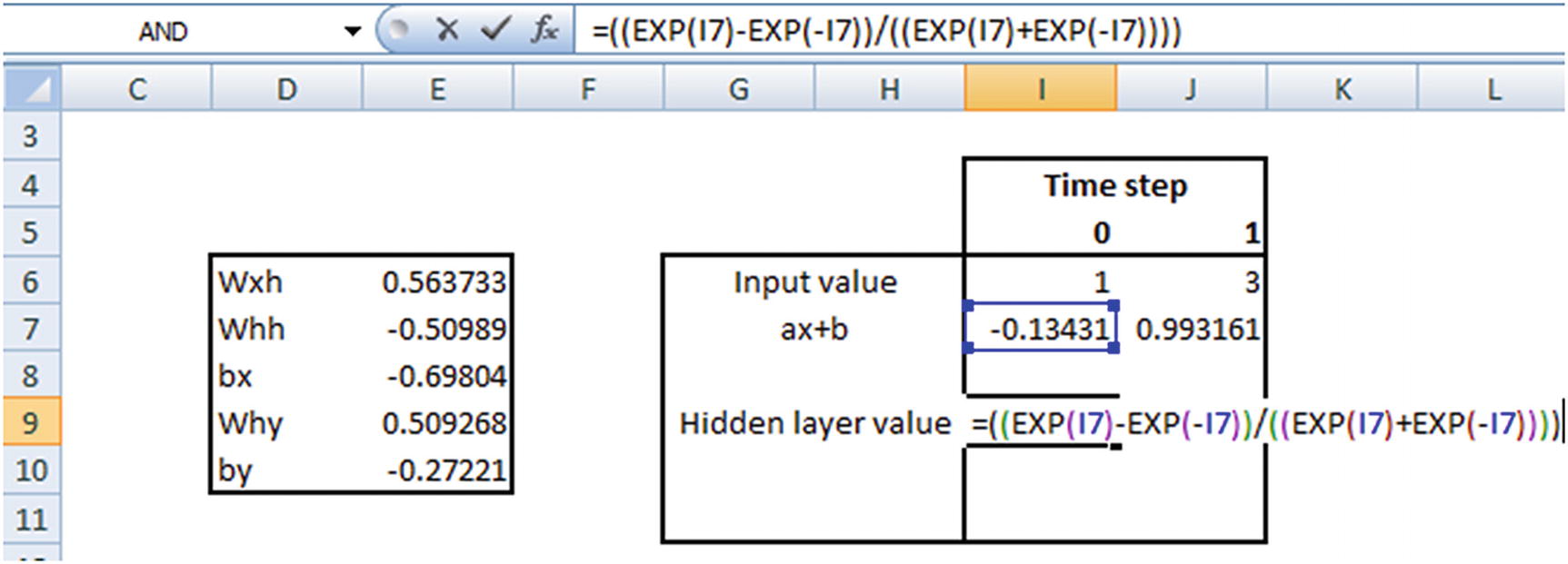The height and width of the screenshot is (564, 1568).
Task: Select row 8 header
Action: coord(31,376)
